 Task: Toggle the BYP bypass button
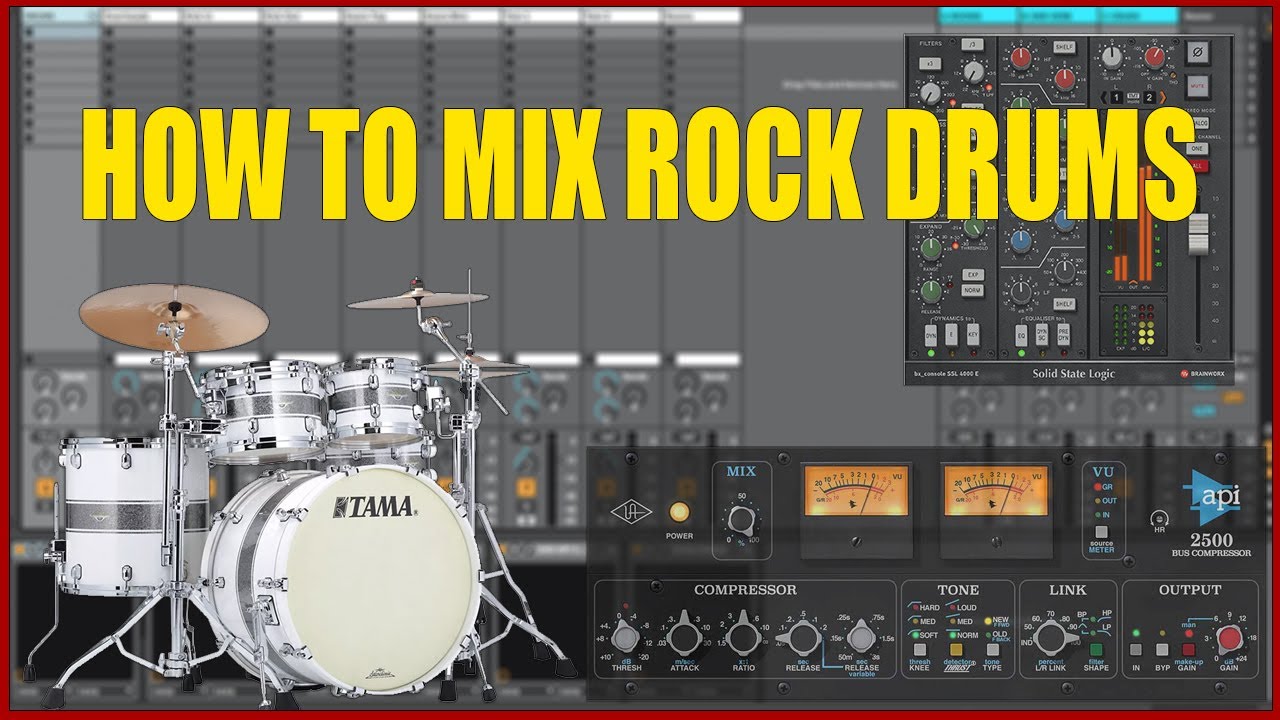tap(1161, 649)
